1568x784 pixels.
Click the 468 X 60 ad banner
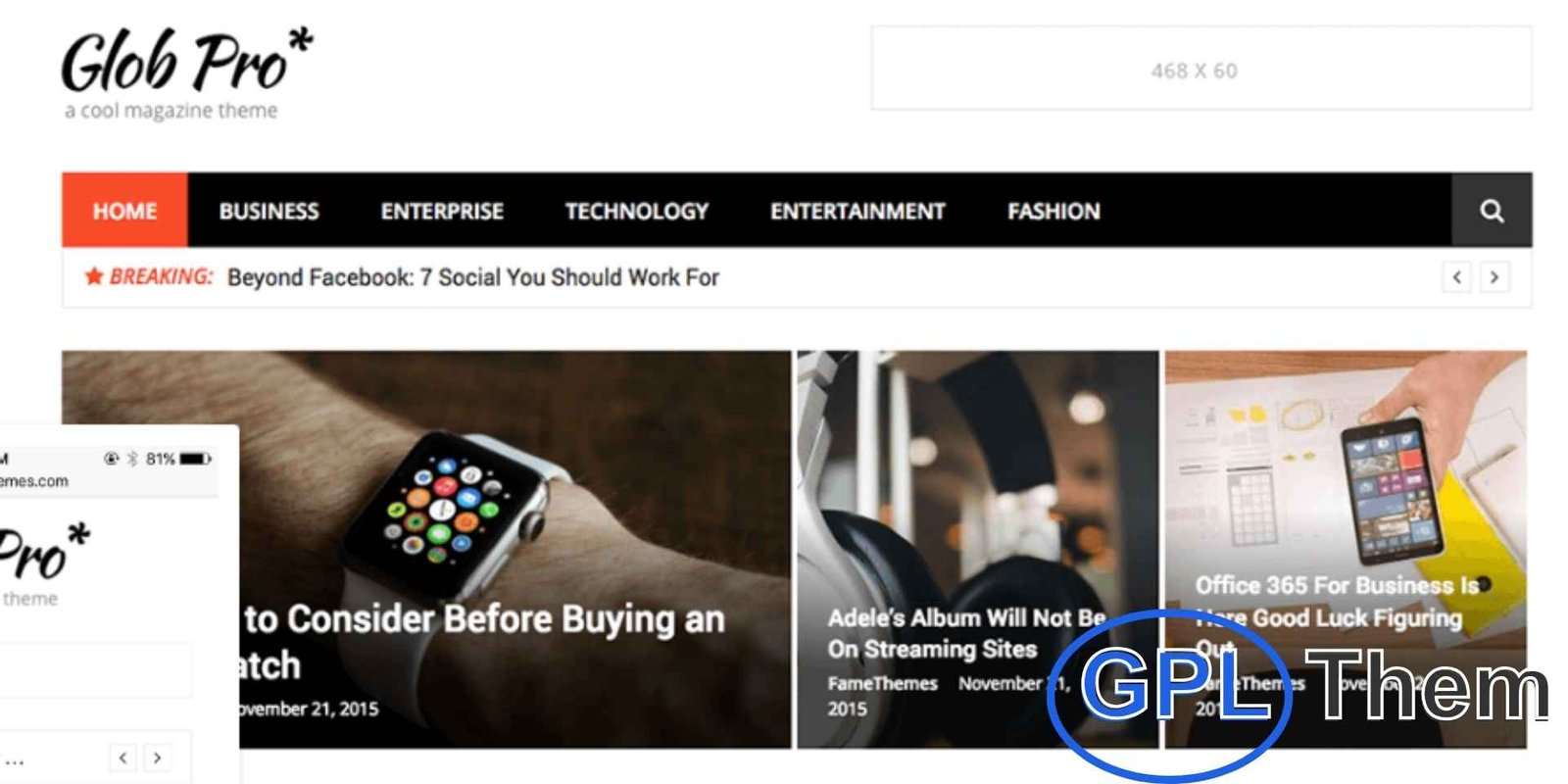tap(1201, 69)
